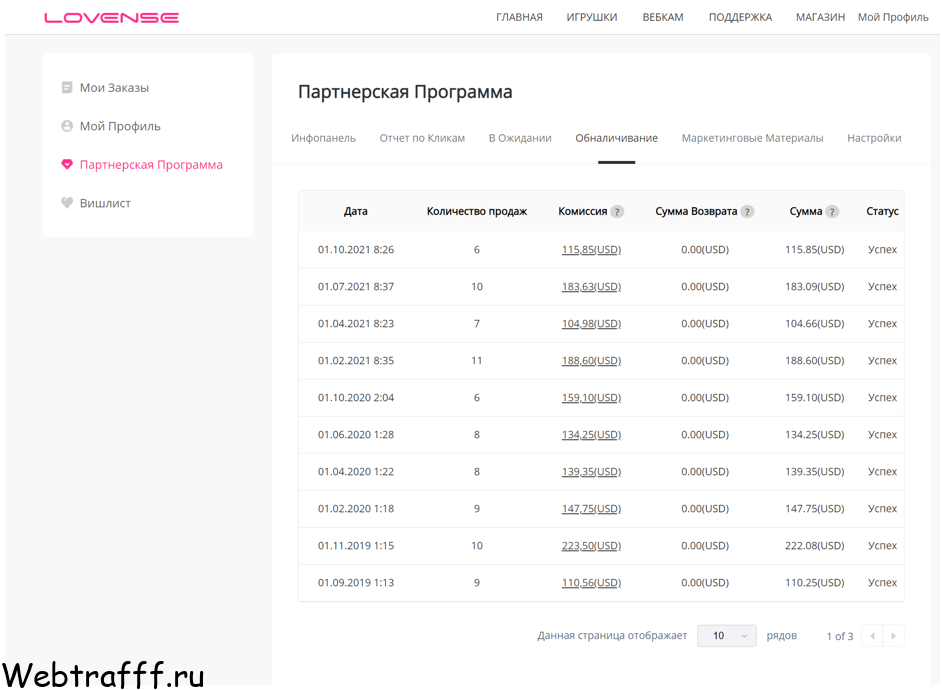Image resolution: width=942 pixels, height=690 pixels.
Task: Click the help icon next to Комиссия
Action: [x=617, y=211]
